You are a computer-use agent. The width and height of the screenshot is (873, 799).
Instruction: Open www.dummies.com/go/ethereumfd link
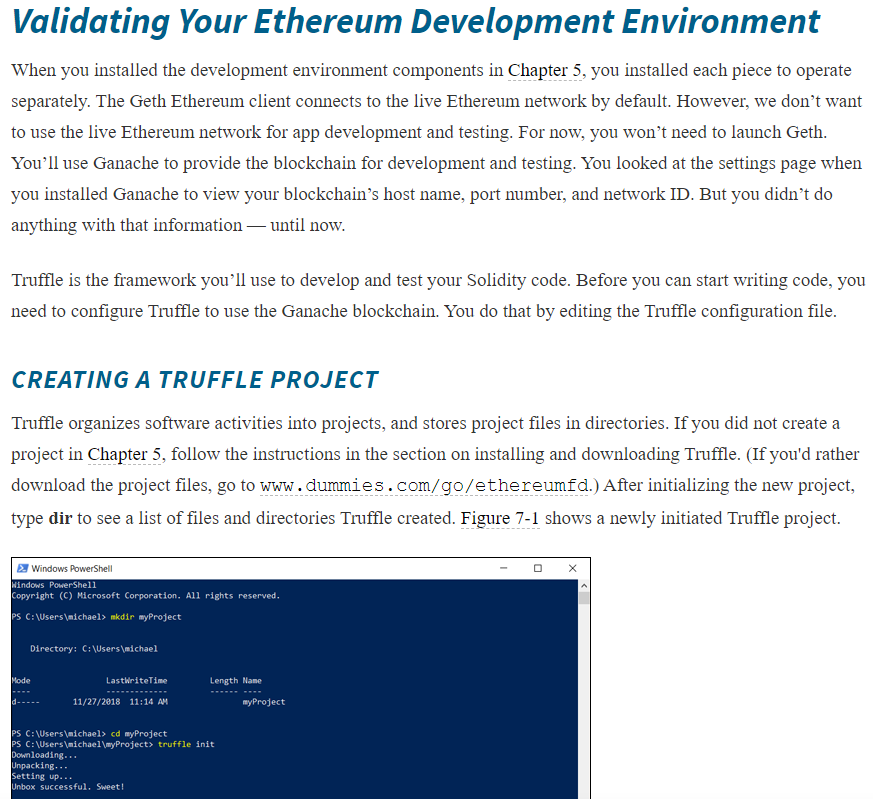[424, 486]
